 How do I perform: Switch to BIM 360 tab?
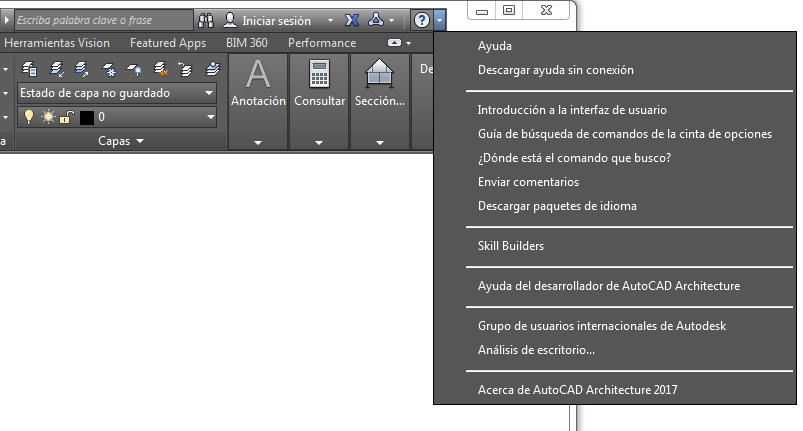pyautogui.click(x=247, y=43)
